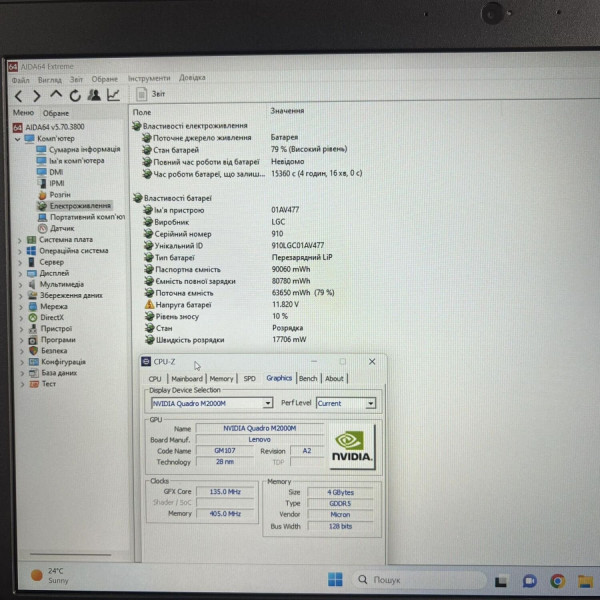Open File Explorer from the taskbar
This screenshot has height=600, width=600.
pyautogui.click(x=585, y=582)
